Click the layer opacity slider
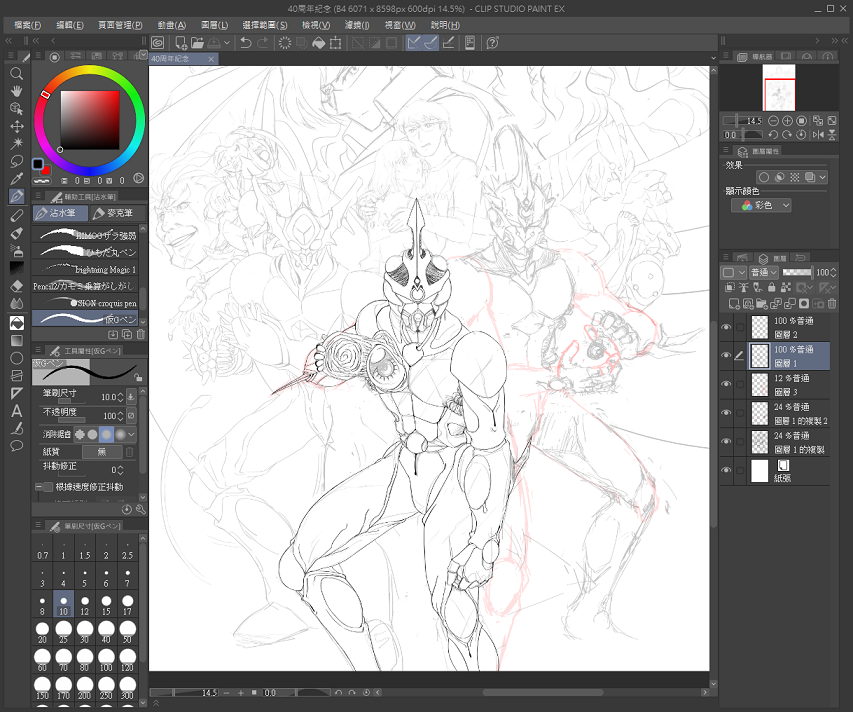The image size is (853, 712). click(796, 272)
